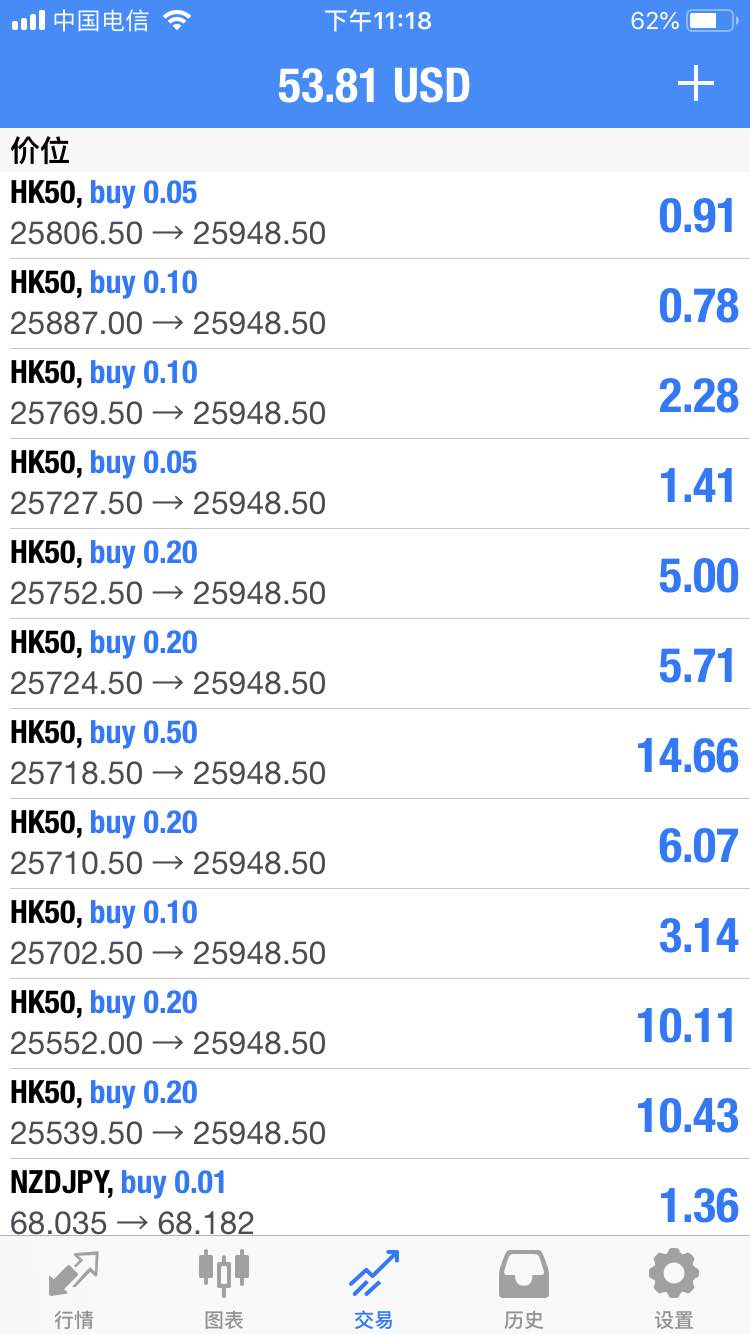
Task: Select HK50 position opened at 25539.50
Action: [375, 1114]
